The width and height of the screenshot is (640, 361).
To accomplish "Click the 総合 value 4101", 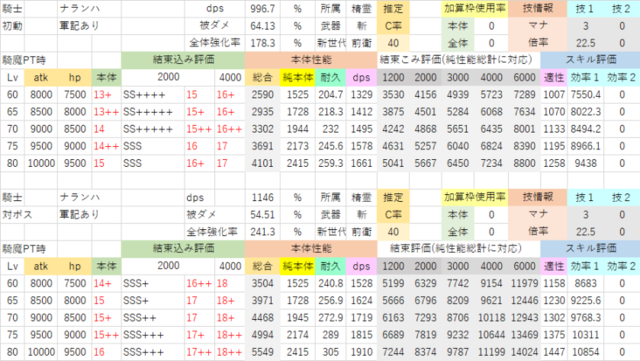I will (262, 163).
